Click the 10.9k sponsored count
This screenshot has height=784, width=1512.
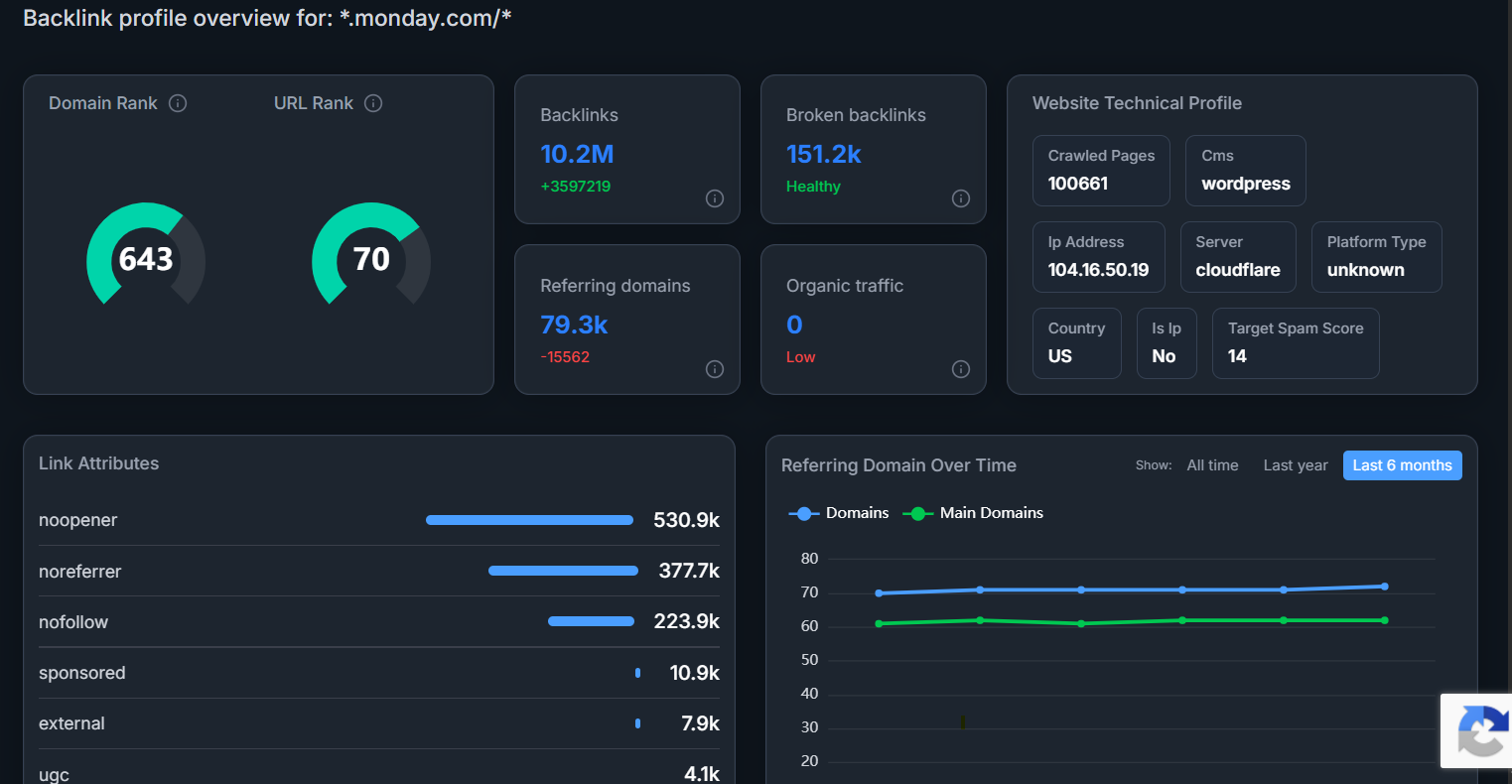pyautogui.click(x=695, y=673)
